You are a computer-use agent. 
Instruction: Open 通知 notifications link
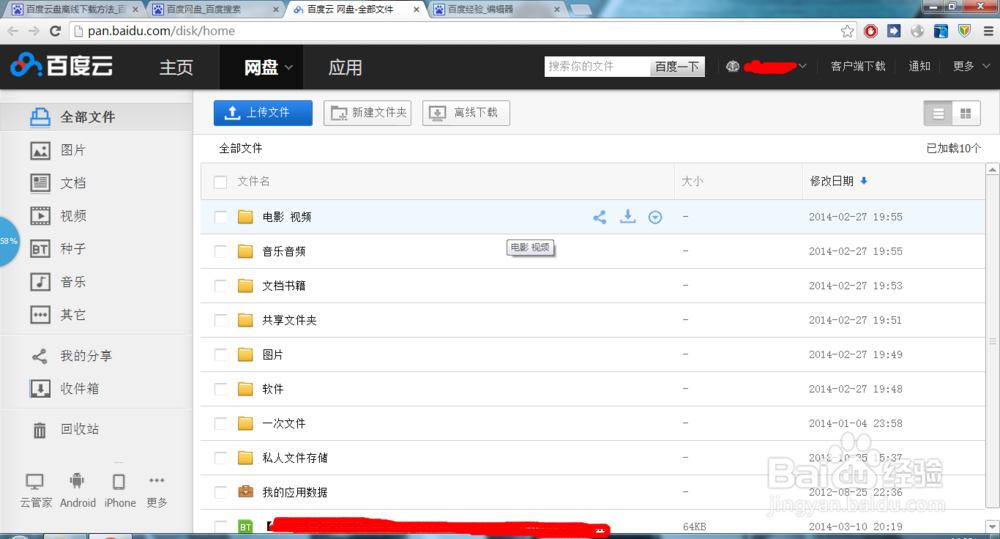(919, 66)
